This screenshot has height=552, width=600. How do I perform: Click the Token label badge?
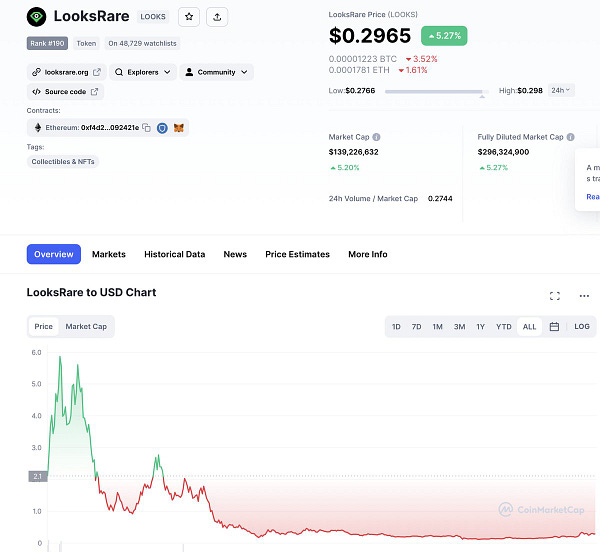(x=86, y=43)
